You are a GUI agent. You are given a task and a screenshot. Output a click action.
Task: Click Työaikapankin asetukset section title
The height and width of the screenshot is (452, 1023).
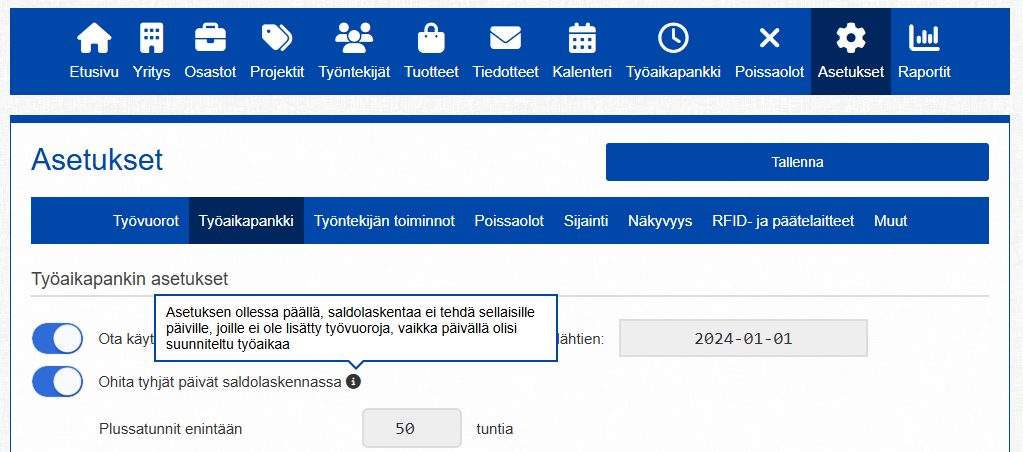129,279
